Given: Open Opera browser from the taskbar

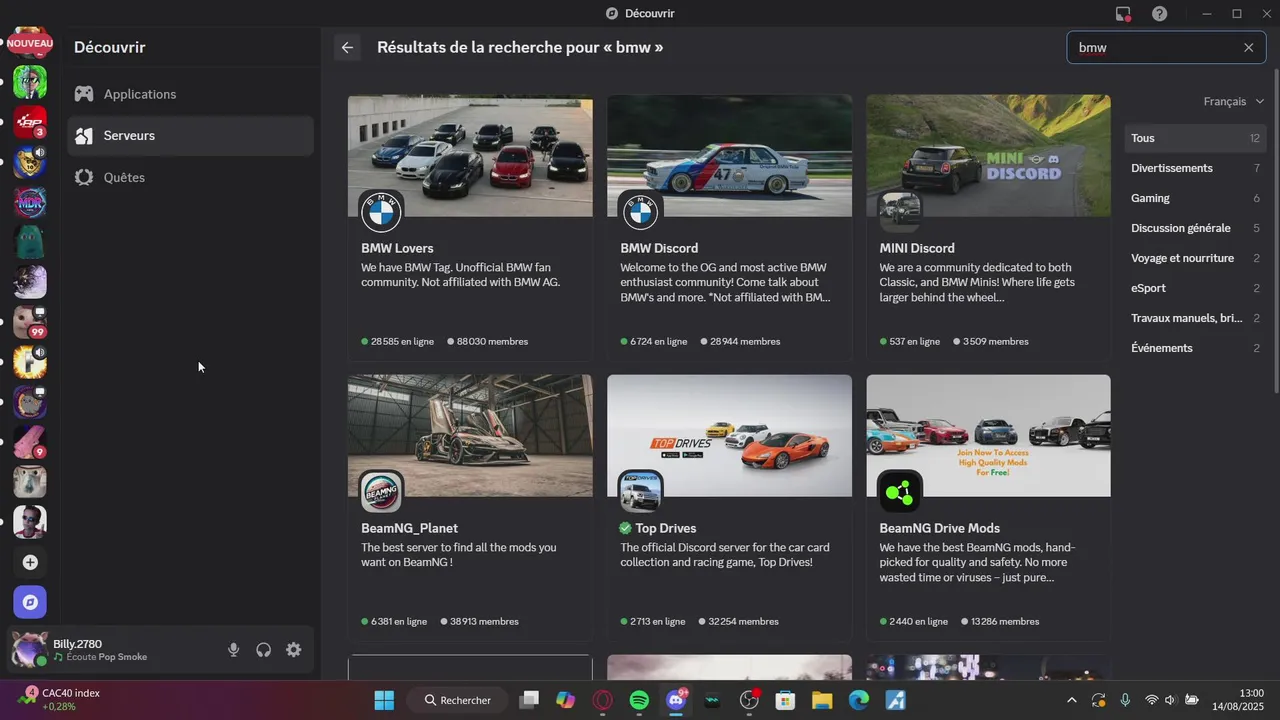Looking at the screenshot, I should (x=603, y=700).
